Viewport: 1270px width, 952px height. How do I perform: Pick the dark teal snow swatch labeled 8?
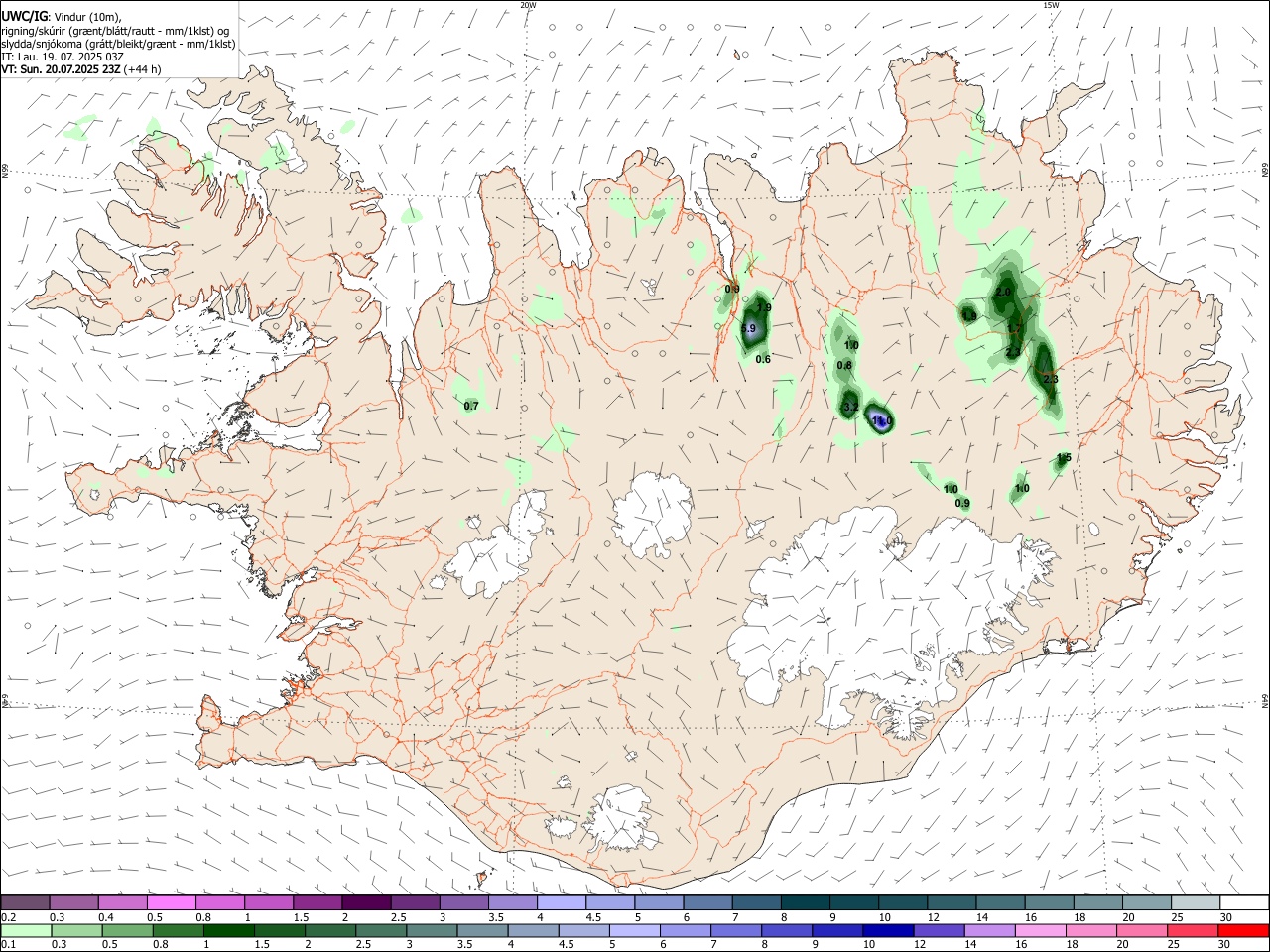(806, 902)
